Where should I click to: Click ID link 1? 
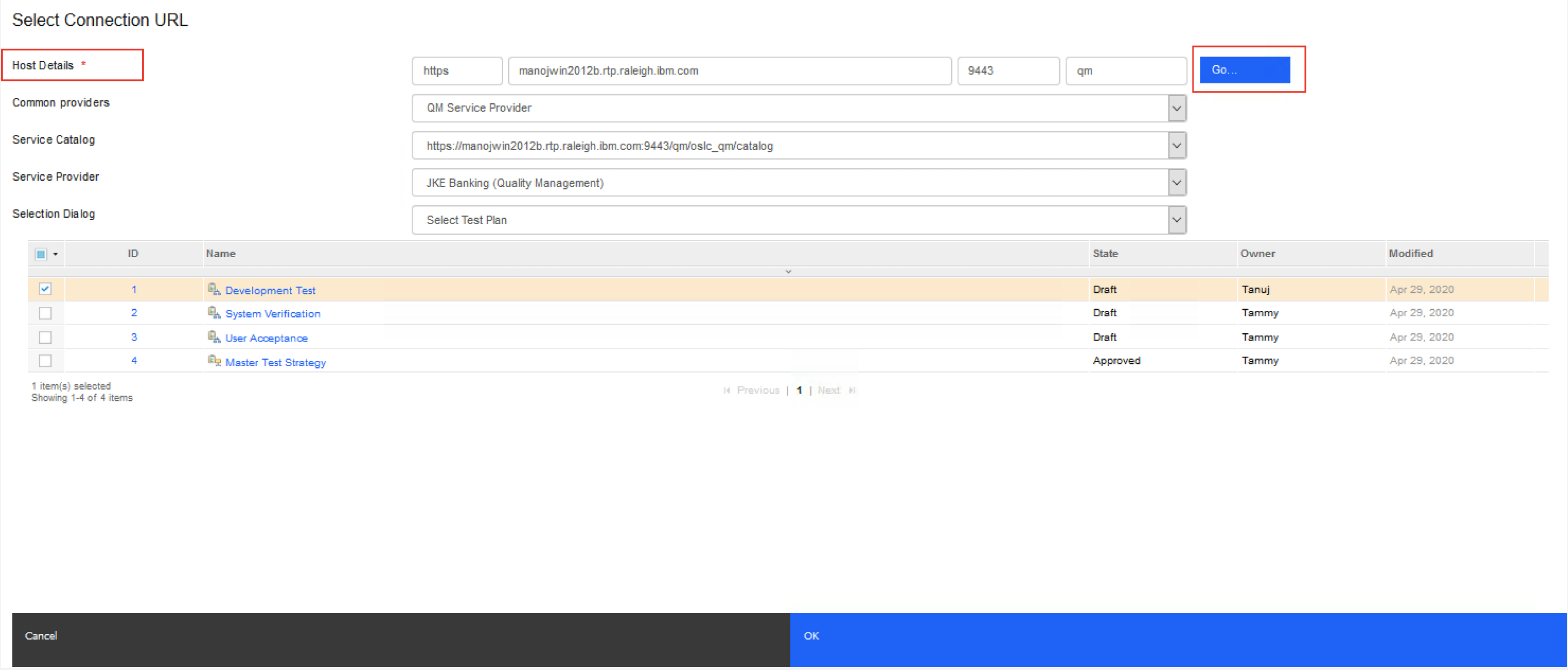pyautogui.click(x=134, y=289)
